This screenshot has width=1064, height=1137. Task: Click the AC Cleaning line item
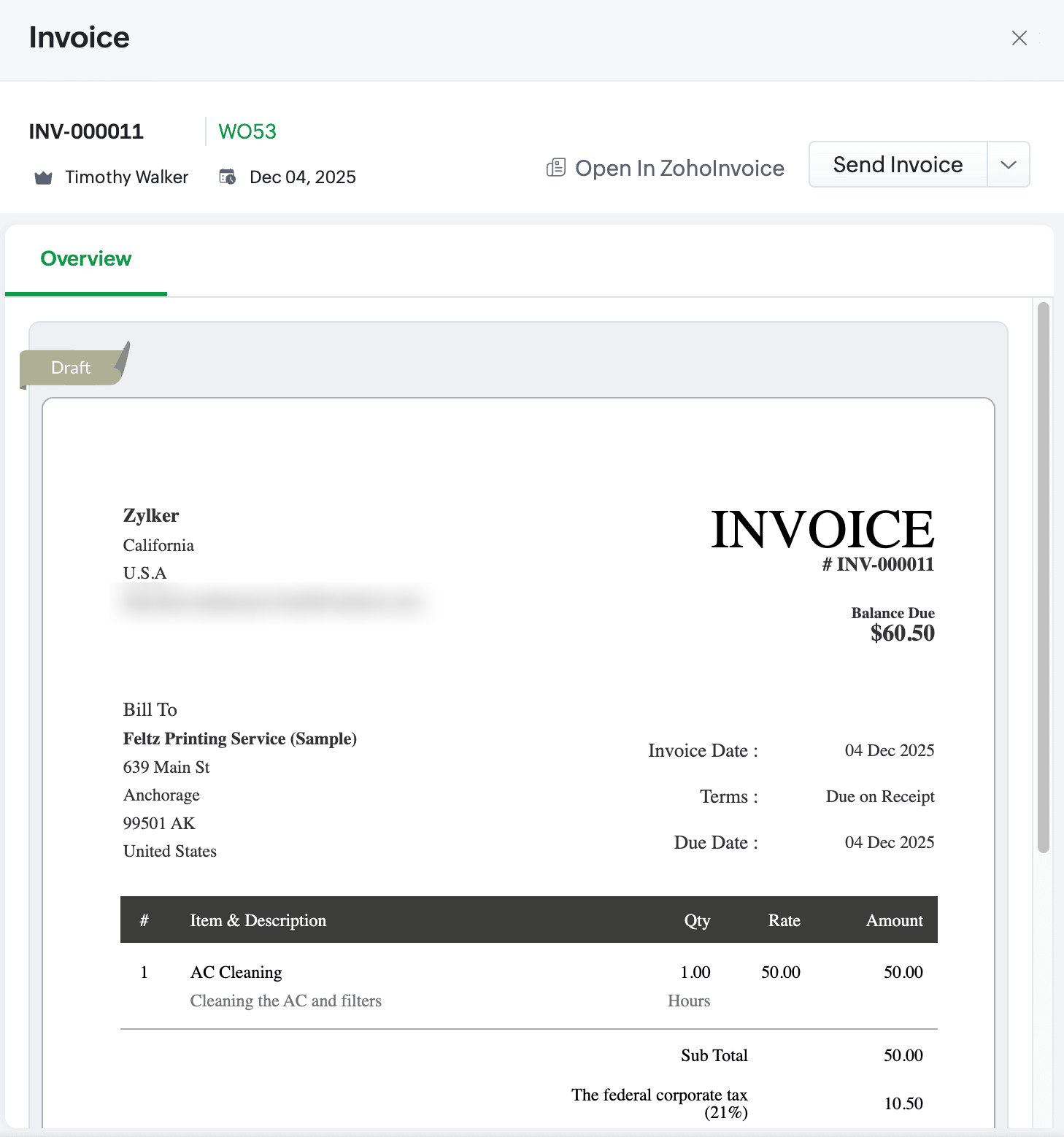[236, 972]
